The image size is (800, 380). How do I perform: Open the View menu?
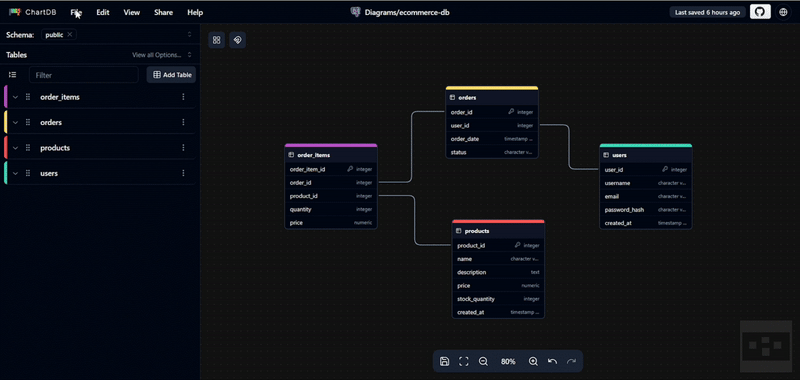132,12
